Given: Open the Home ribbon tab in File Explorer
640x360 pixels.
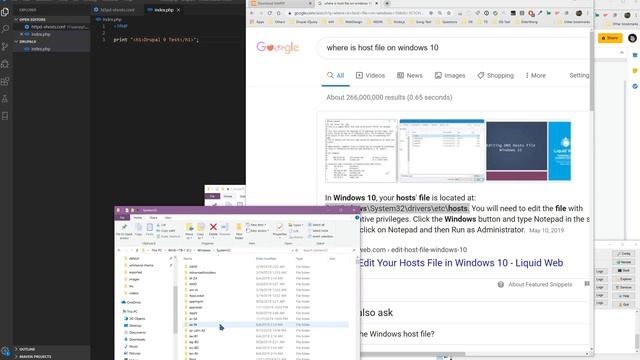Looking at the screenshot, I should (138, 218).
